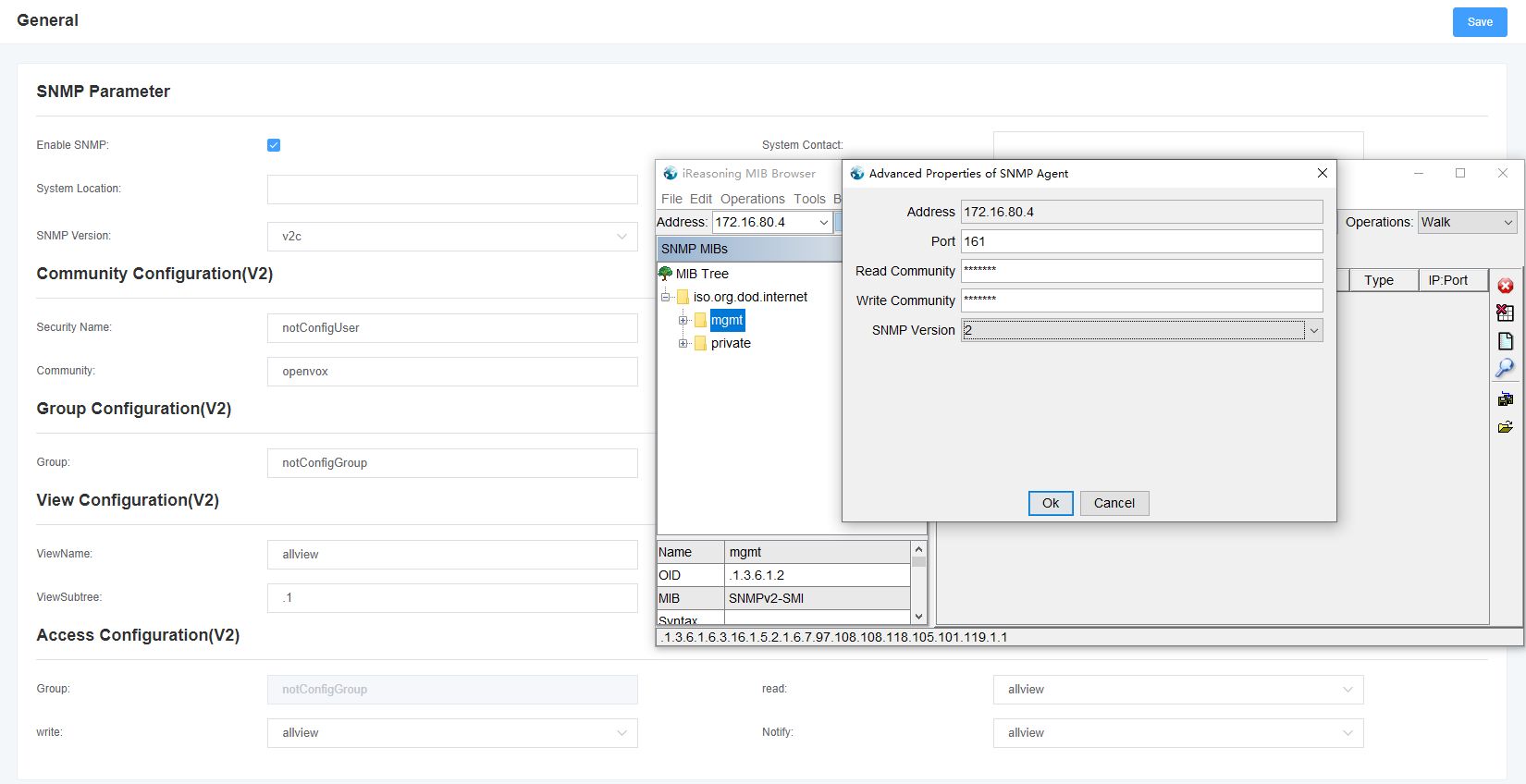This screenshot has height=784, width=1526.
Task: Click the System Location input field
Action: (452, 190)
